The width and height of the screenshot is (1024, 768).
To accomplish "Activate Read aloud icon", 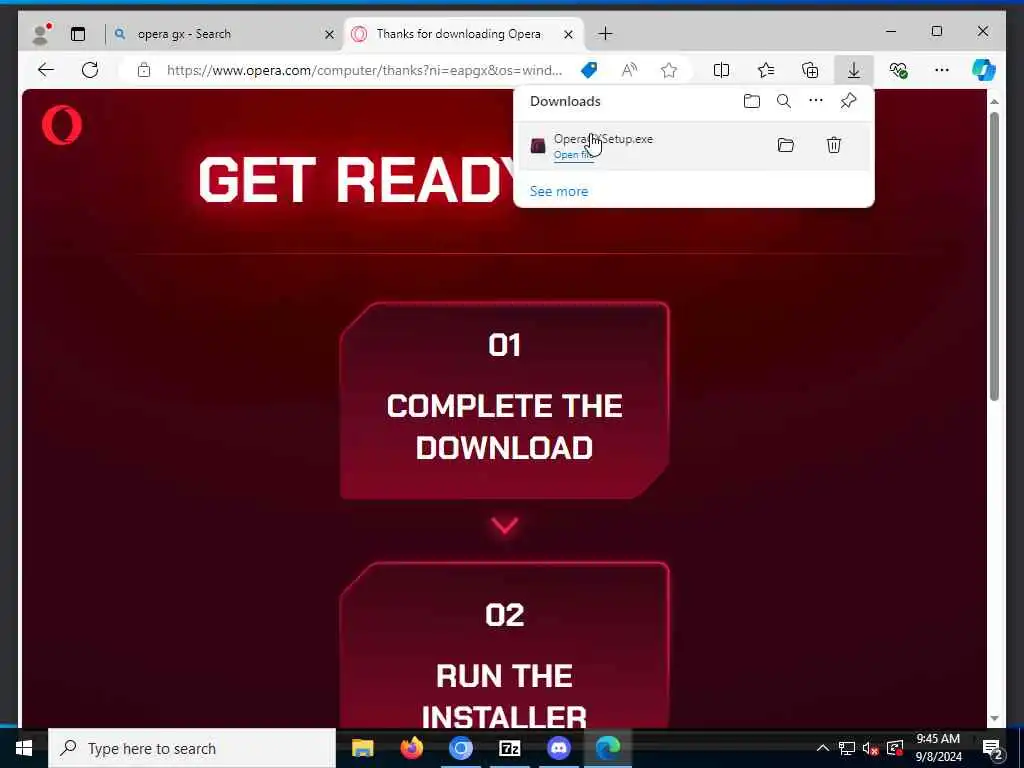I will [629, 70].
